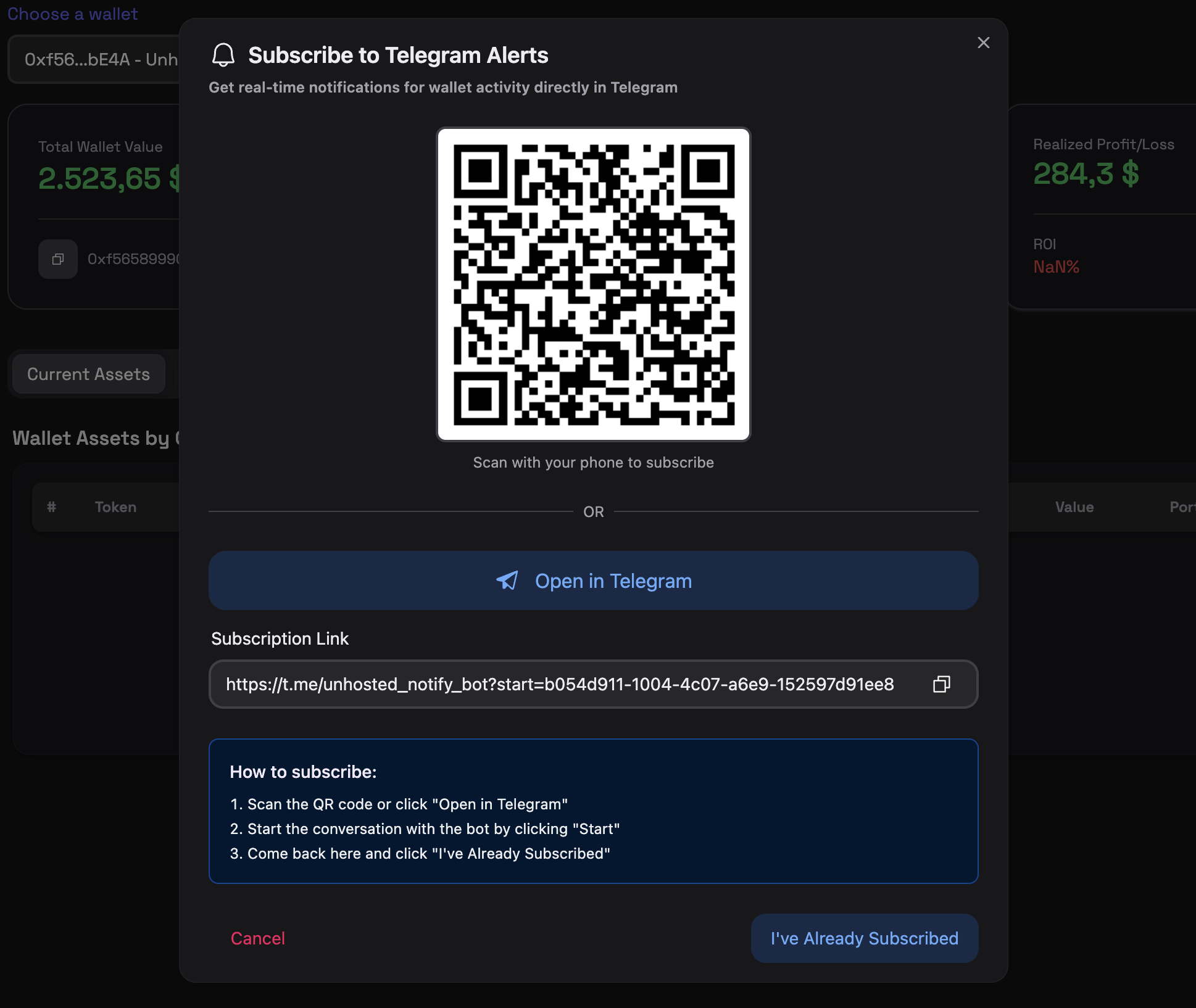Image resolution: width=1196 pixels, height=1008 pixels.
Task: Copy wallet address using copy icon
Action: coord(57,259)
